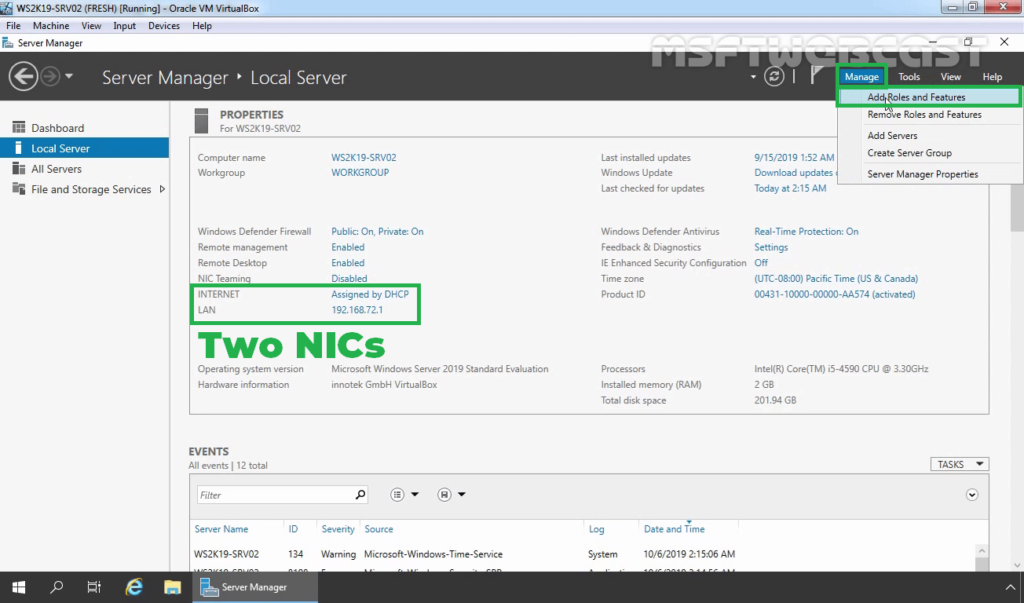Click LAN address 192.168.72.1
This screenshot has width=1024, height=603.
(357, 310)
